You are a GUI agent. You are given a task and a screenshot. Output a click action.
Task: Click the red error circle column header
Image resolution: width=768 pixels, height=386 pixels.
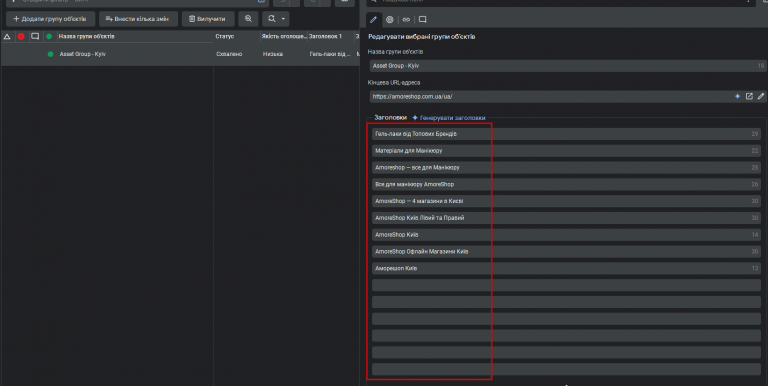[x=21, y=36]
